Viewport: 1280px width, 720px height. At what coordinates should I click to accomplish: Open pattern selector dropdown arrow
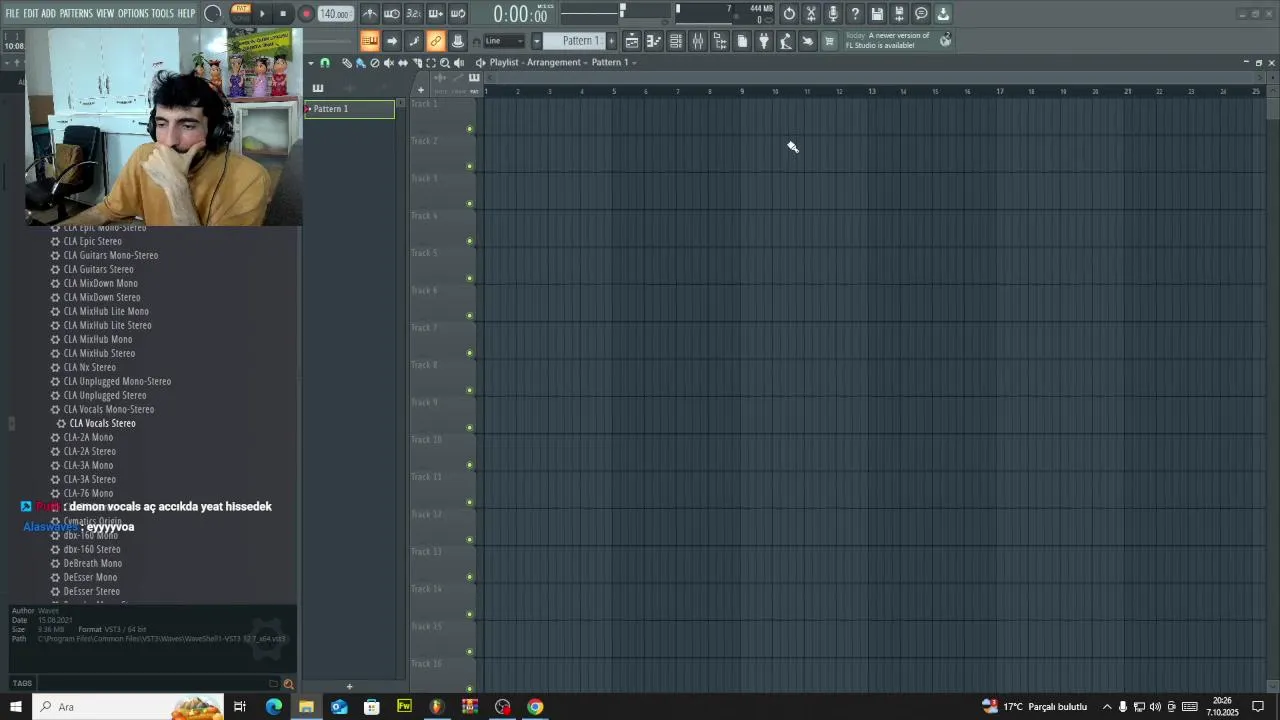536,41
